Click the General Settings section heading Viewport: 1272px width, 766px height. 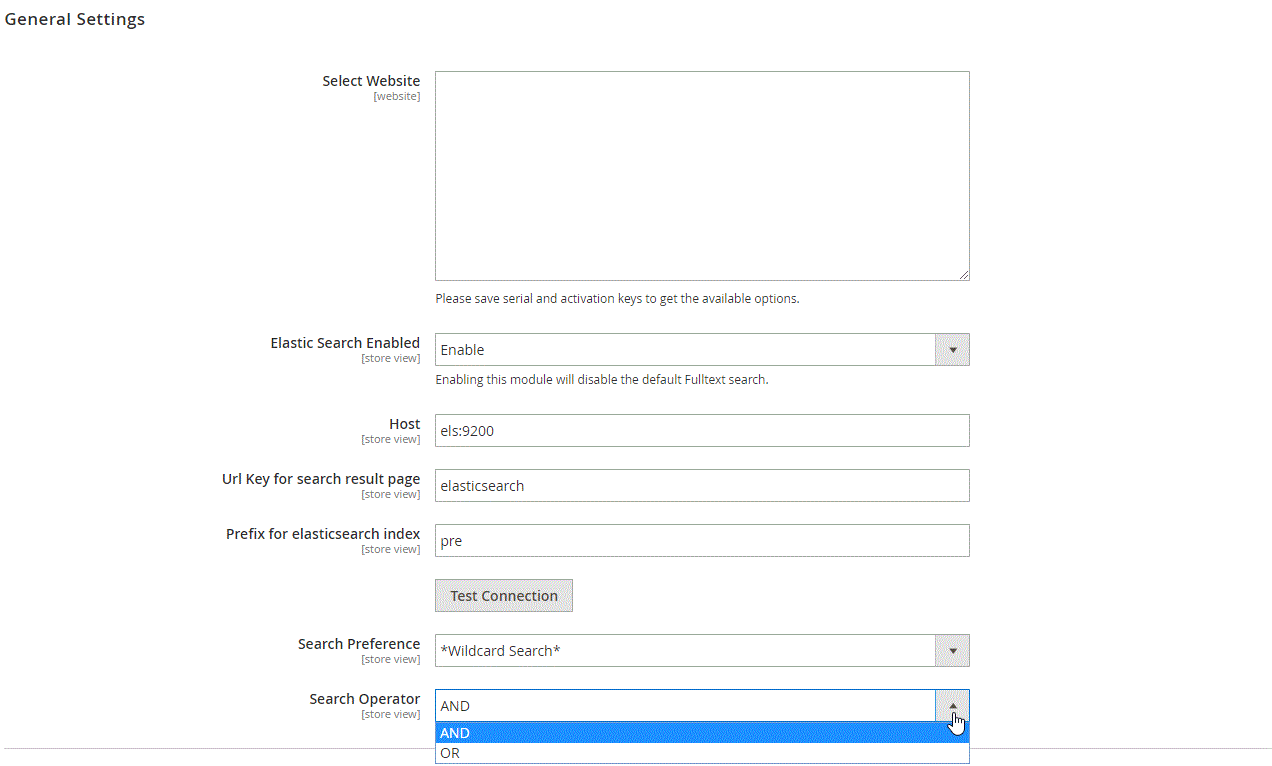coord(75,19)
